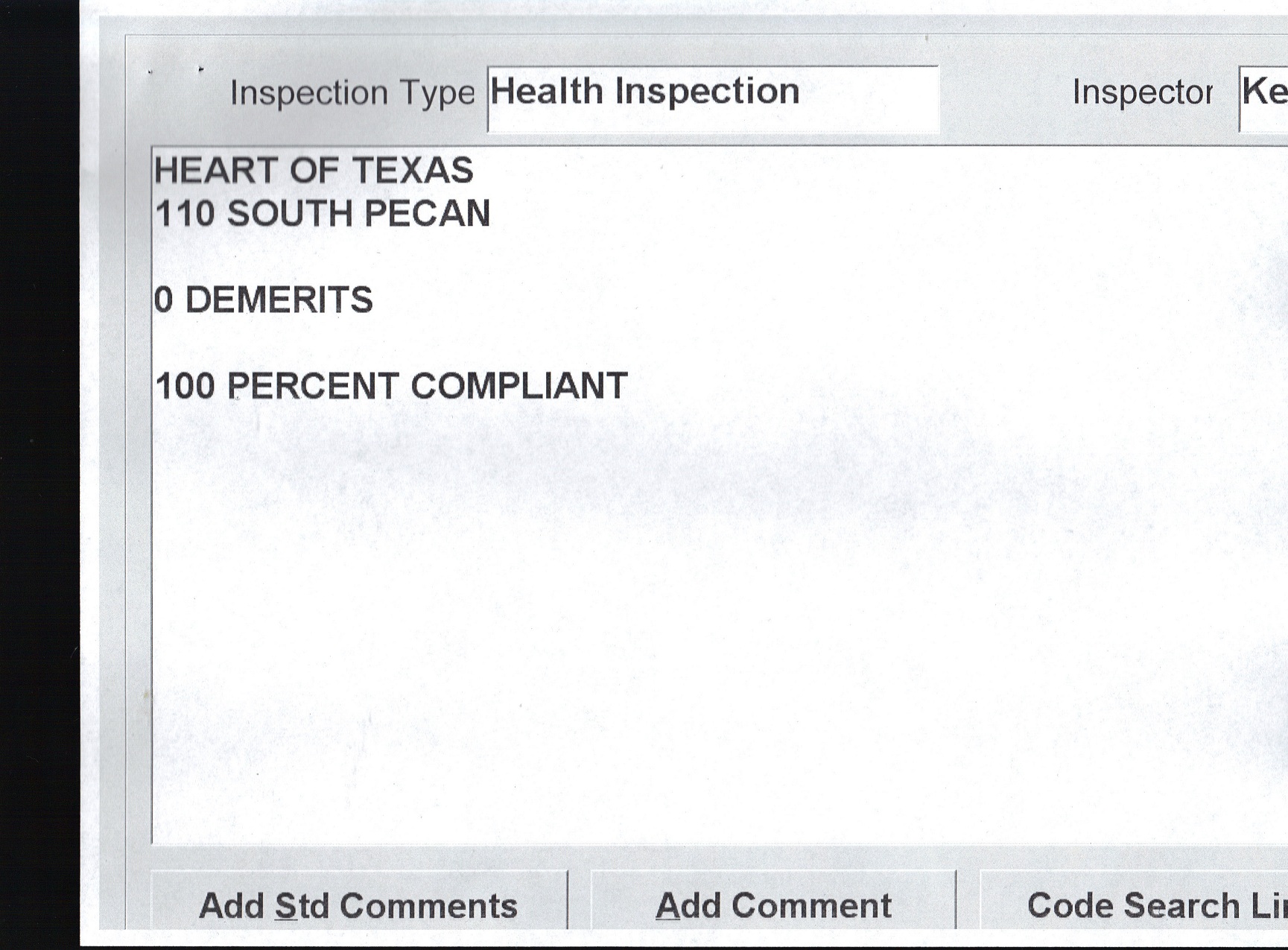Click the Inspector name field
Viewport: 1288px width, 950px height.
coord(1264,98)
